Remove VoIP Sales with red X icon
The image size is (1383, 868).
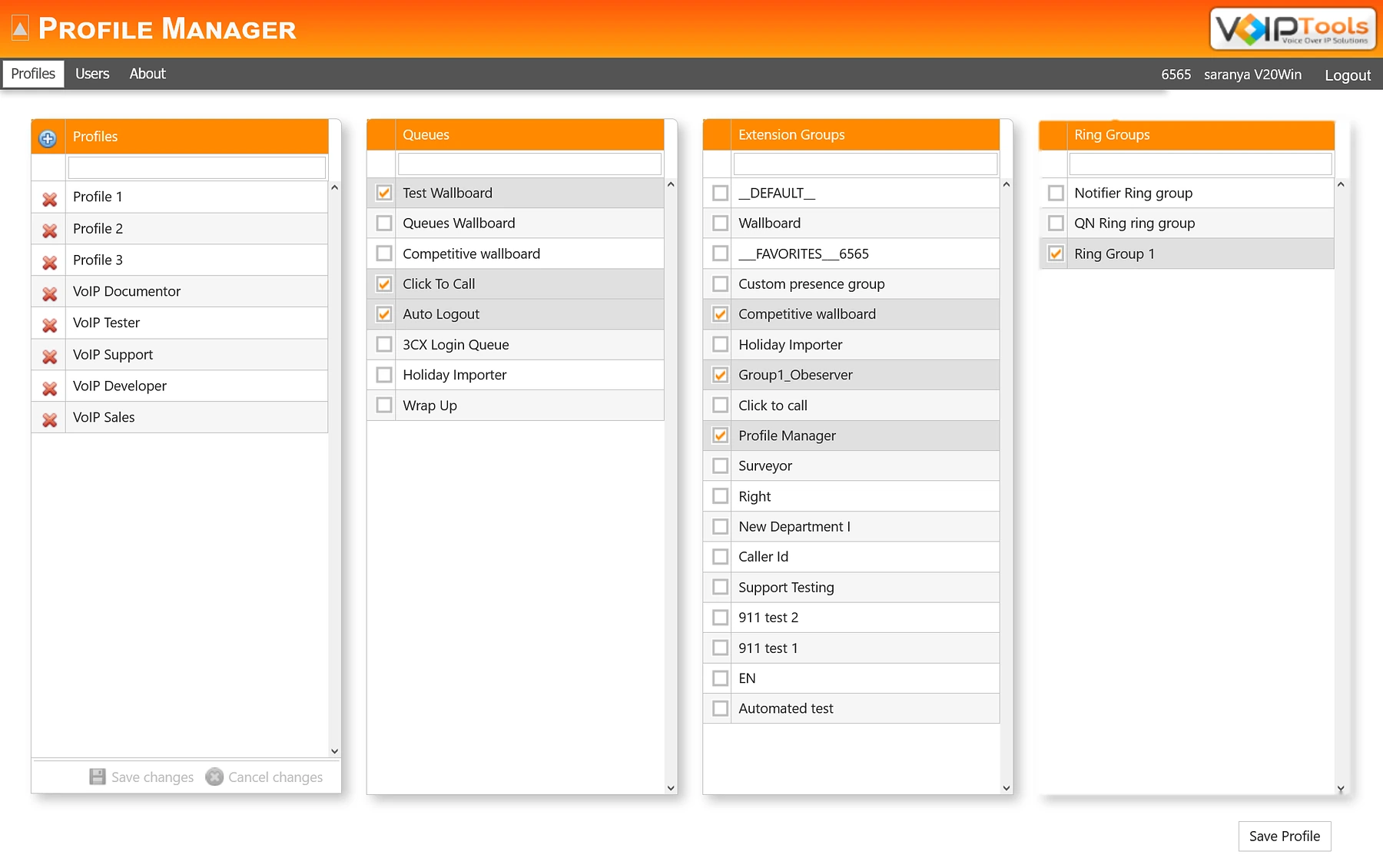click(x=50, y=419)
